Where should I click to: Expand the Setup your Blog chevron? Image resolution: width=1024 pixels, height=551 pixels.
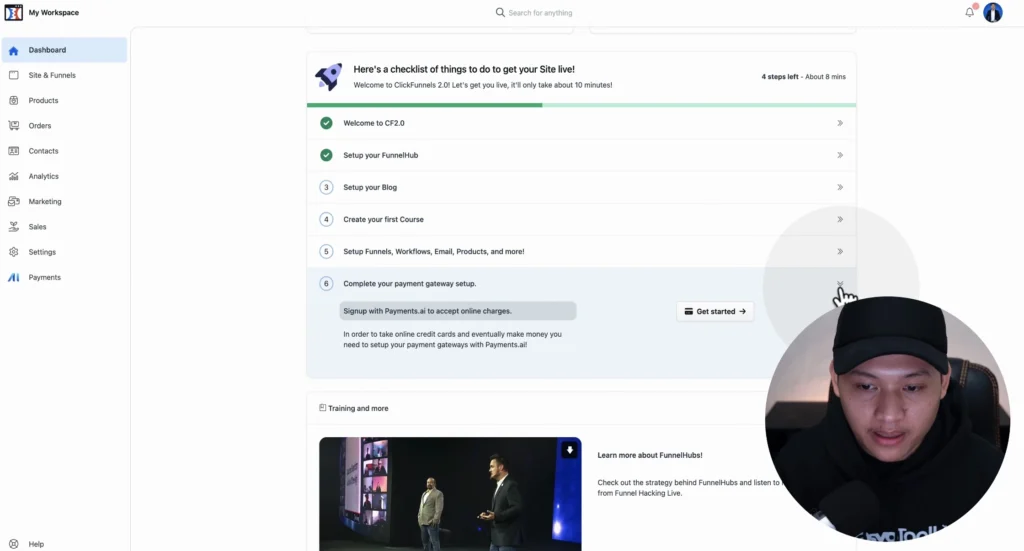(840, 187)
